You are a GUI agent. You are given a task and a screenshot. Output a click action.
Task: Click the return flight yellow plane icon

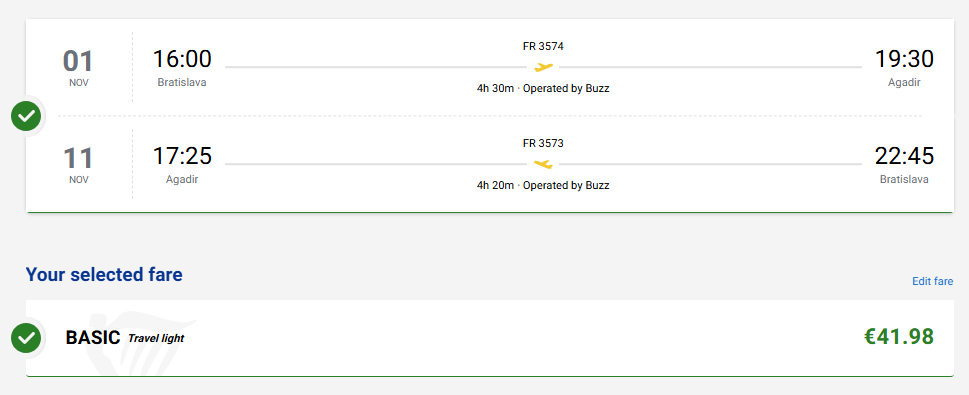543,164
